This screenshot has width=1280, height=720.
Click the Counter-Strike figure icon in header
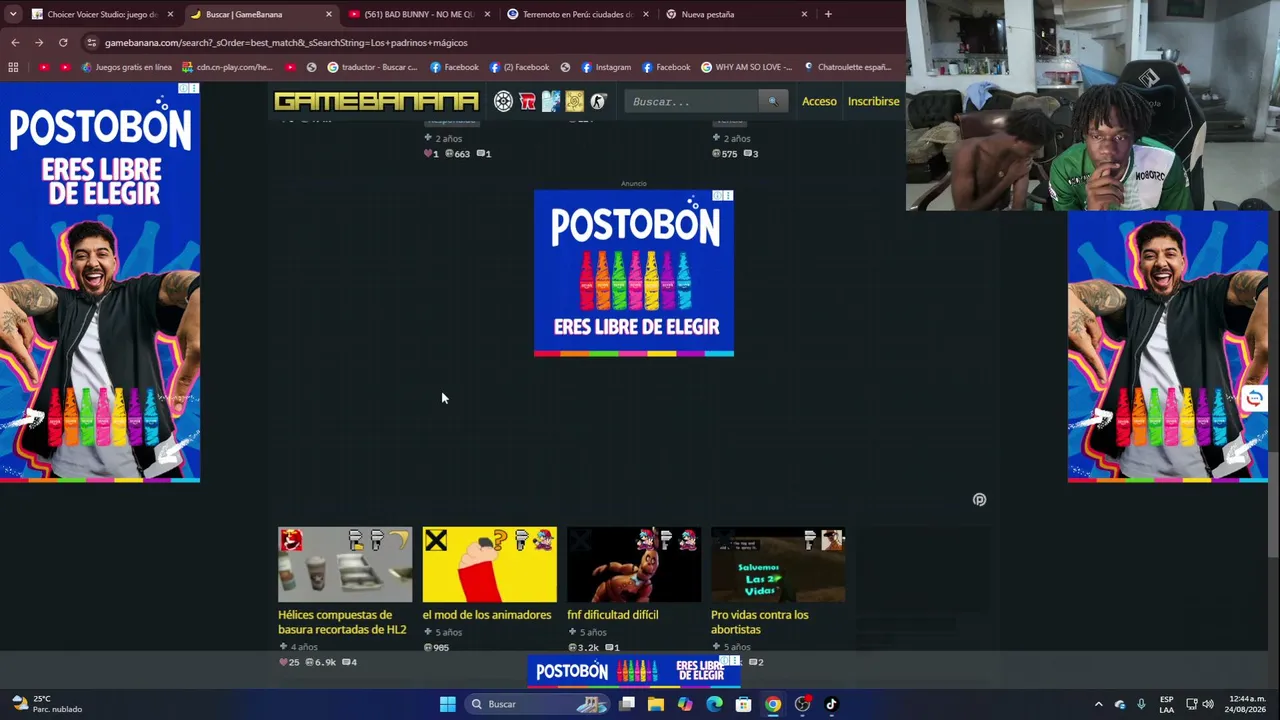598,101
